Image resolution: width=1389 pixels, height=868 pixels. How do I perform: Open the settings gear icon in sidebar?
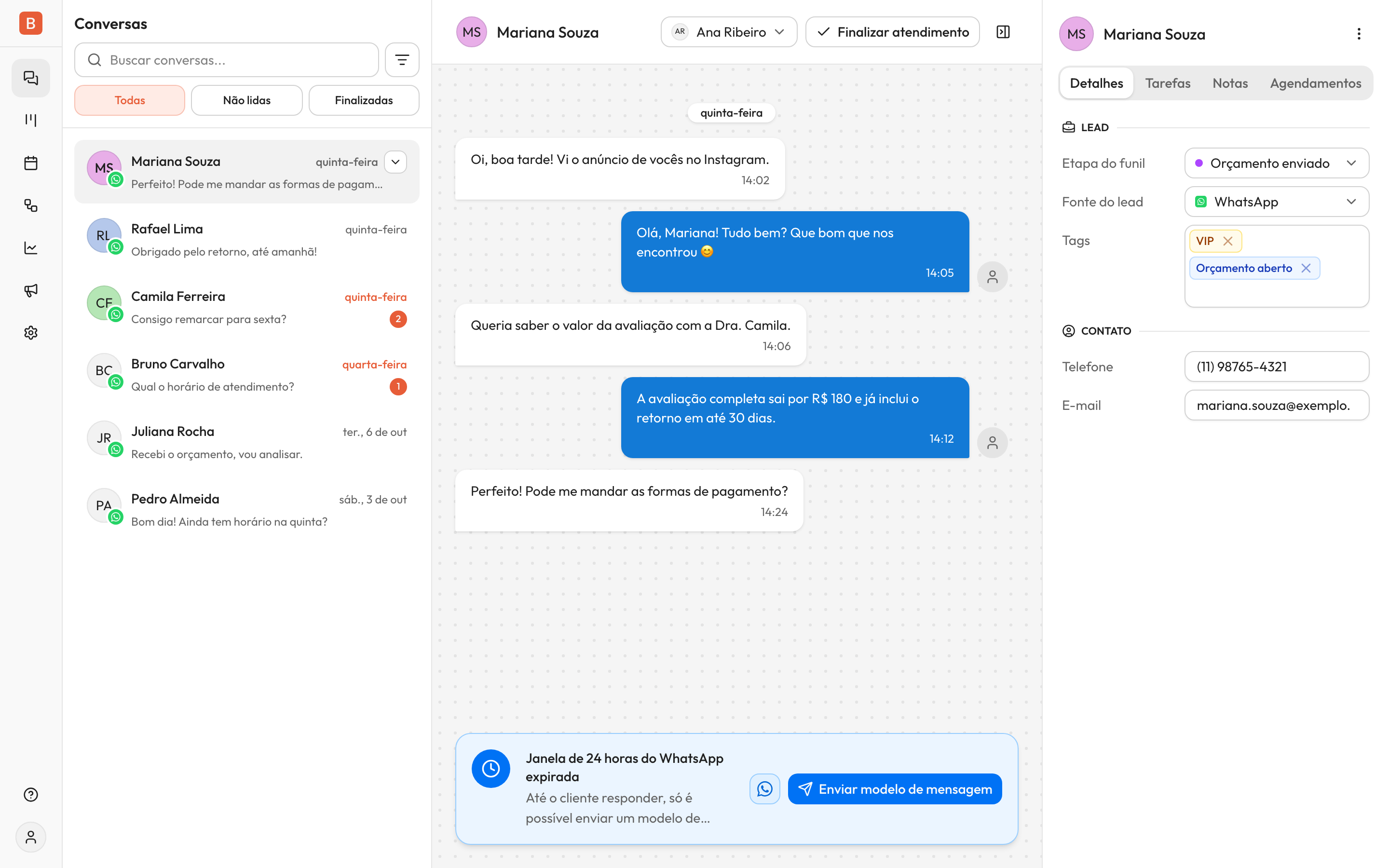[x=31, y=333]
